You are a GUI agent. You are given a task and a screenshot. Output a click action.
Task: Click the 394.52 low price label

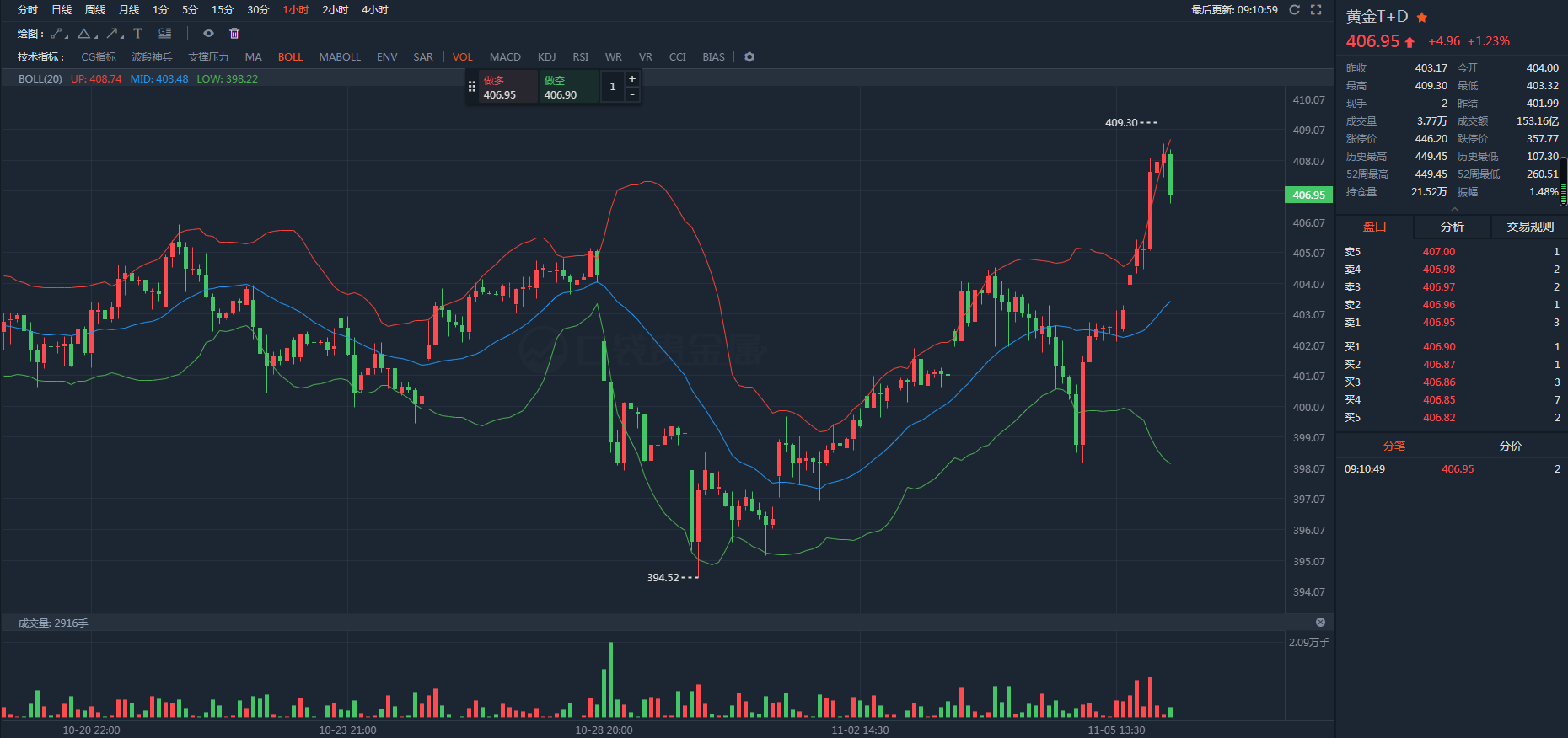coord(663,578)
